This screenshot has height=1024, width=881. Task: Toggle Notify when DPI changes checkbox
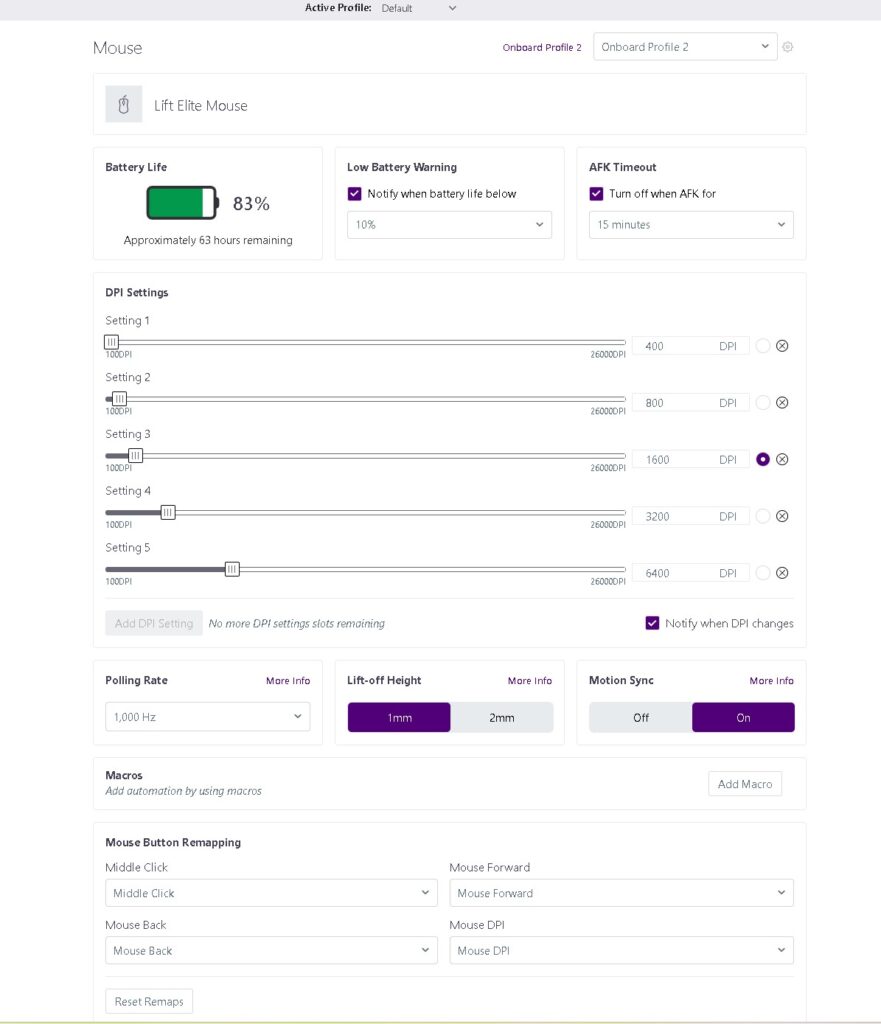point(652,623)
